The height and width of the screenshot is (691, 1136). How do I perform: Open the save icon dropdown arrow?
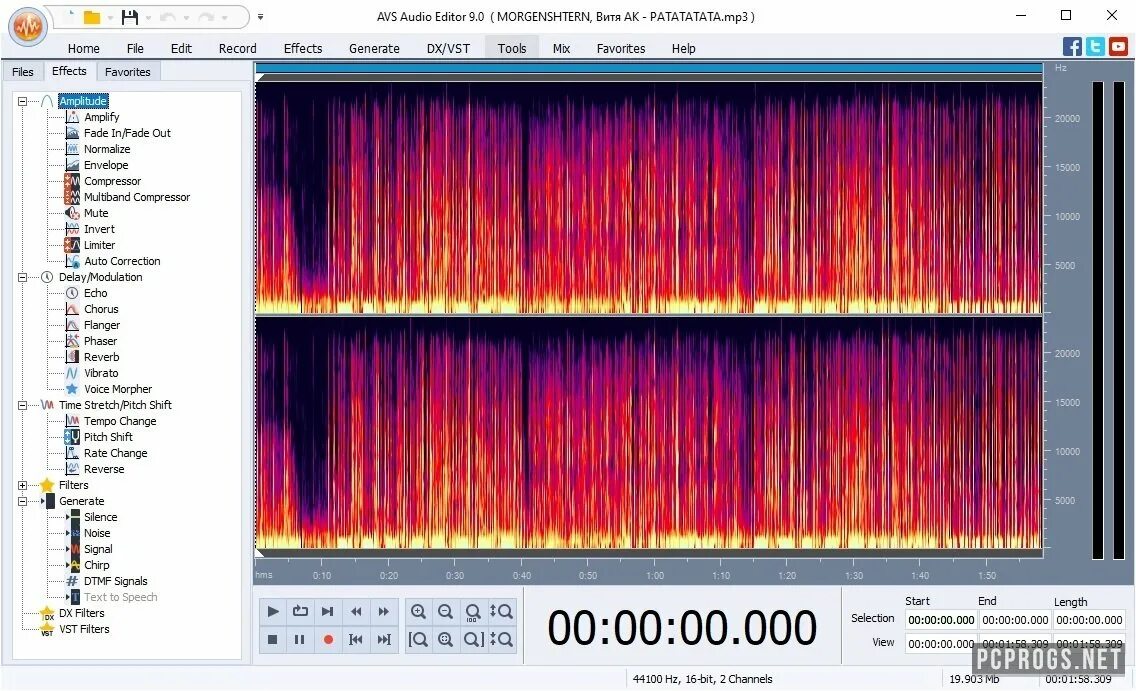(x=149, y=17)
